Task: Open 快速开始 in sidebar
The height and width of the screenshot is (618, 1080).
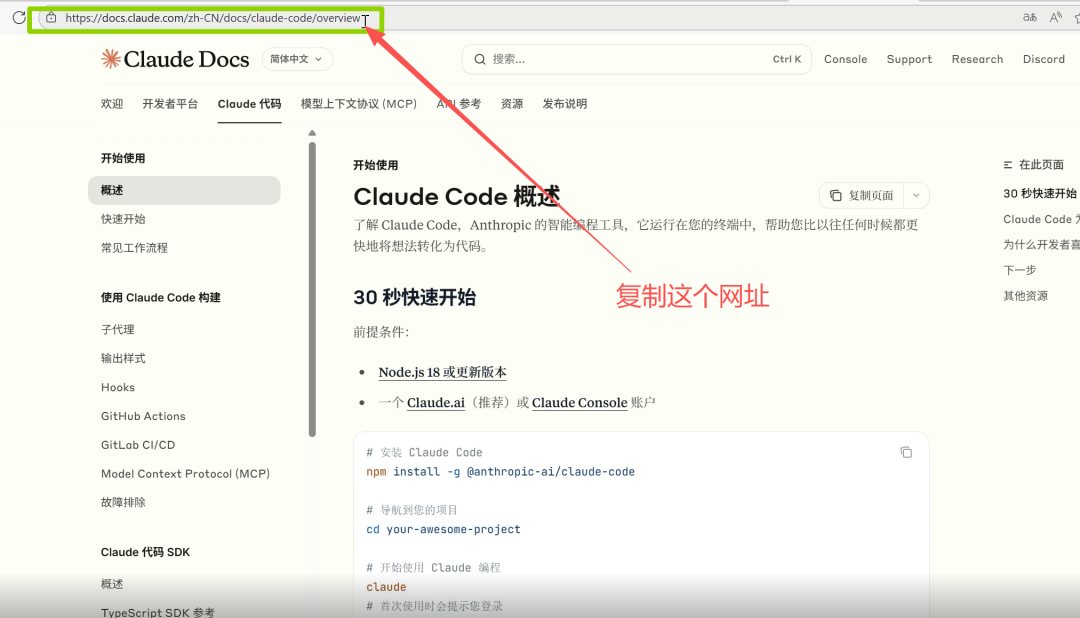Action: point(123,219)
